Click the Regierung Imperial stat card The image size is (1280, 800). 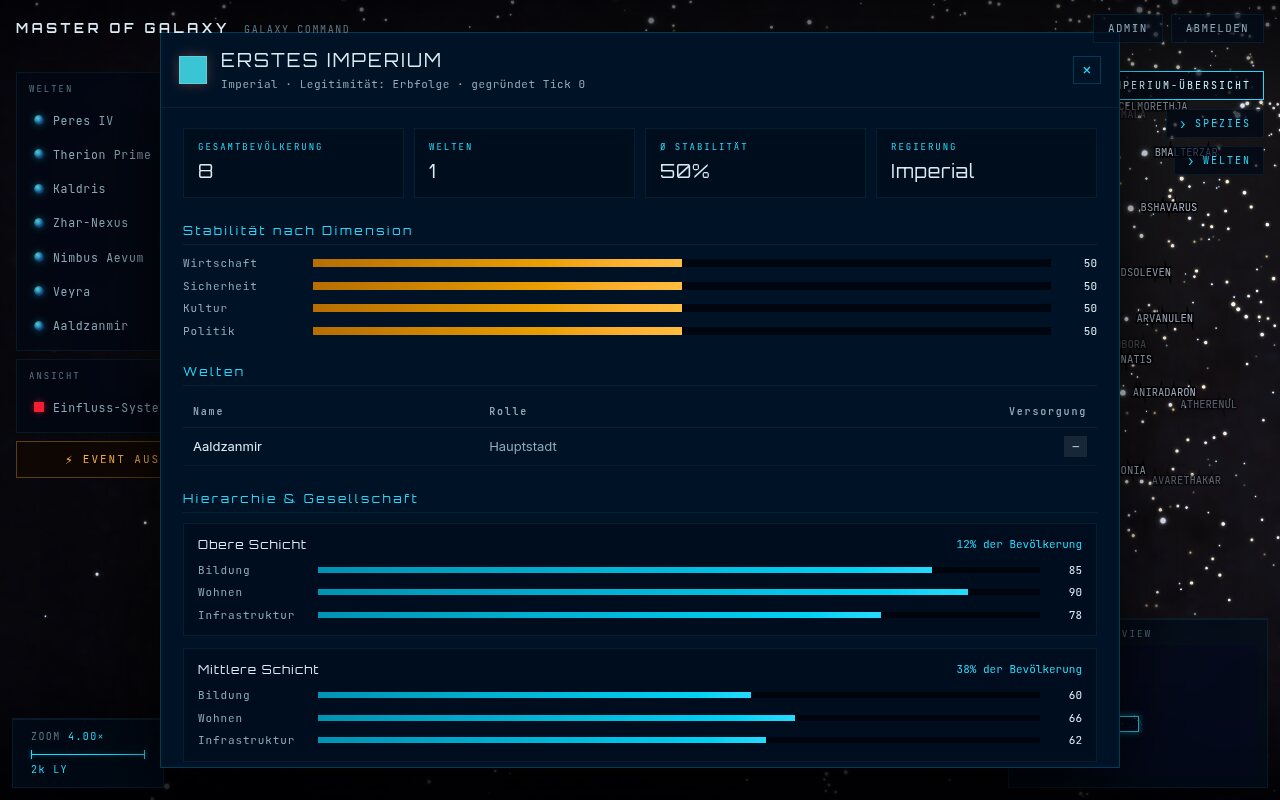pyautogui.click(x=986, y=162)
